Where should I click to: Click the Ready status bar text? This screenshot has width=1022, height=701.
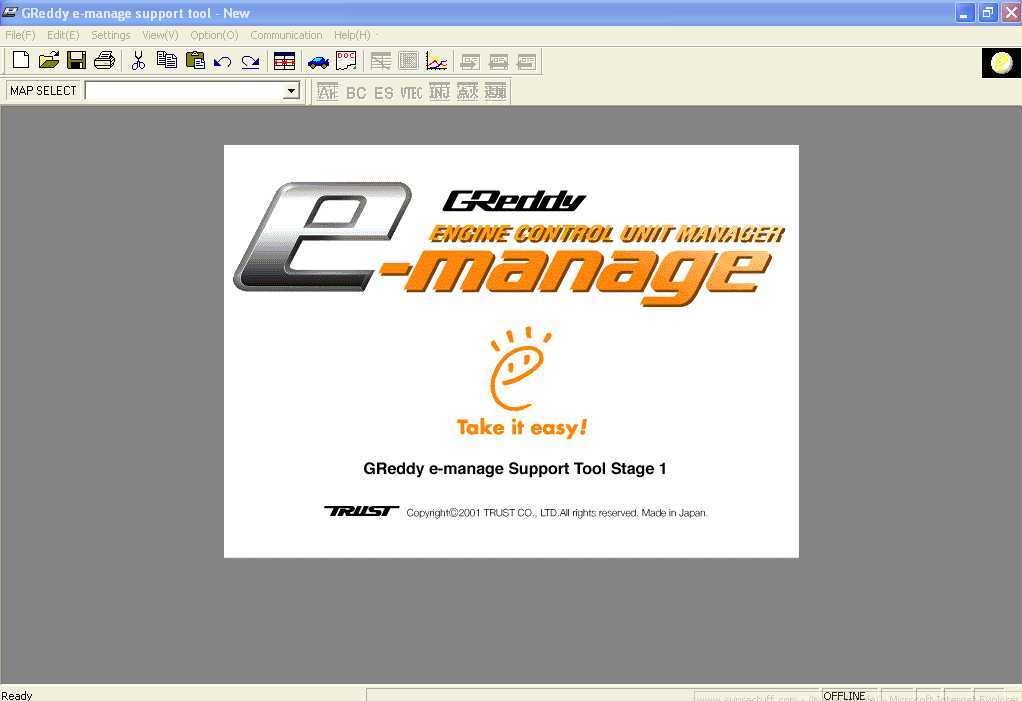(x=17, y=695)
